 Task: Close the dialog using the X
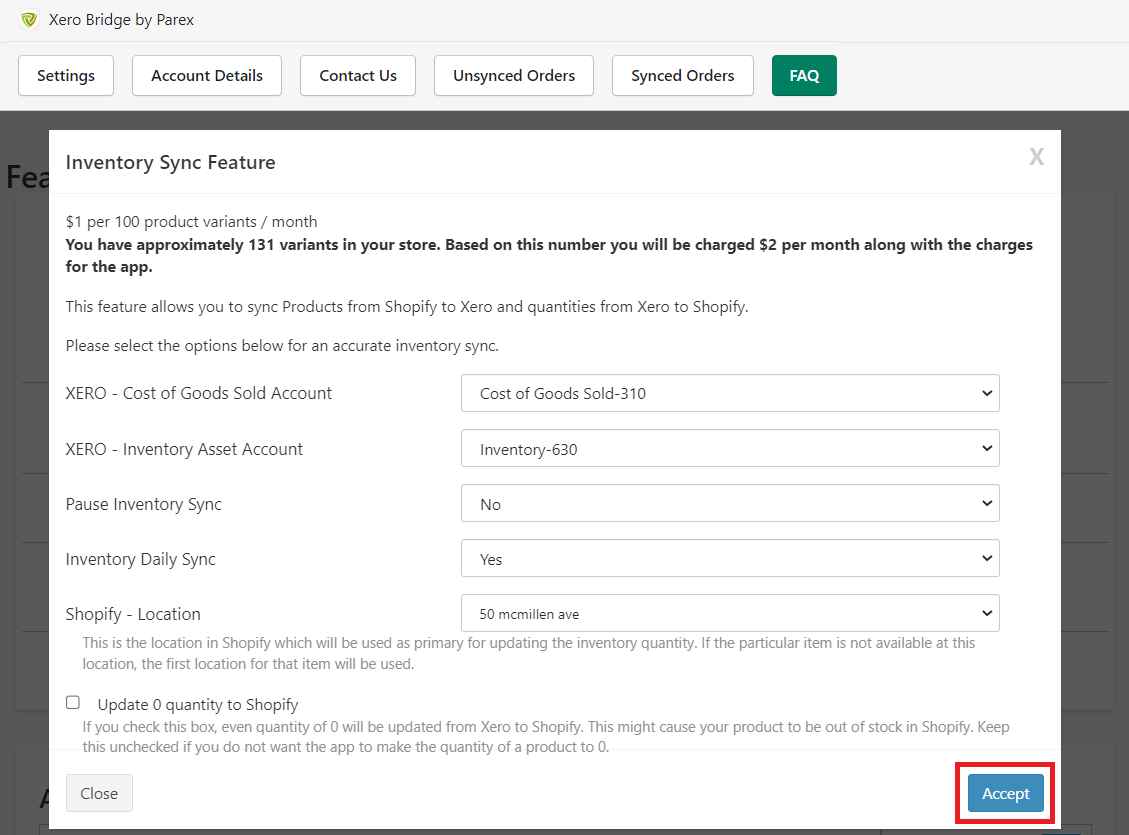click(1036, 156)
